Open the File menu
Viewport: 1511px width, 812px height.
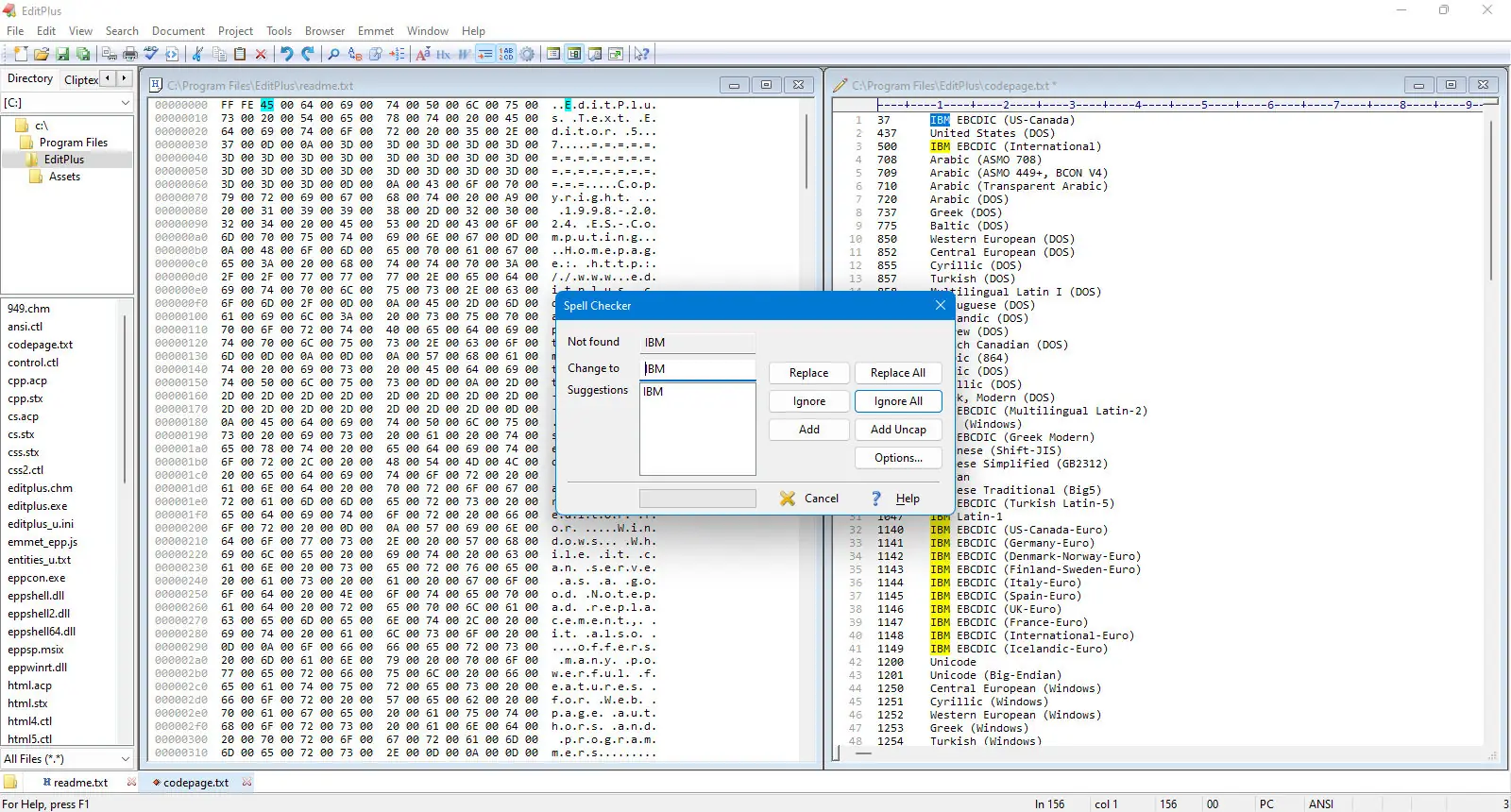[15, 31]
